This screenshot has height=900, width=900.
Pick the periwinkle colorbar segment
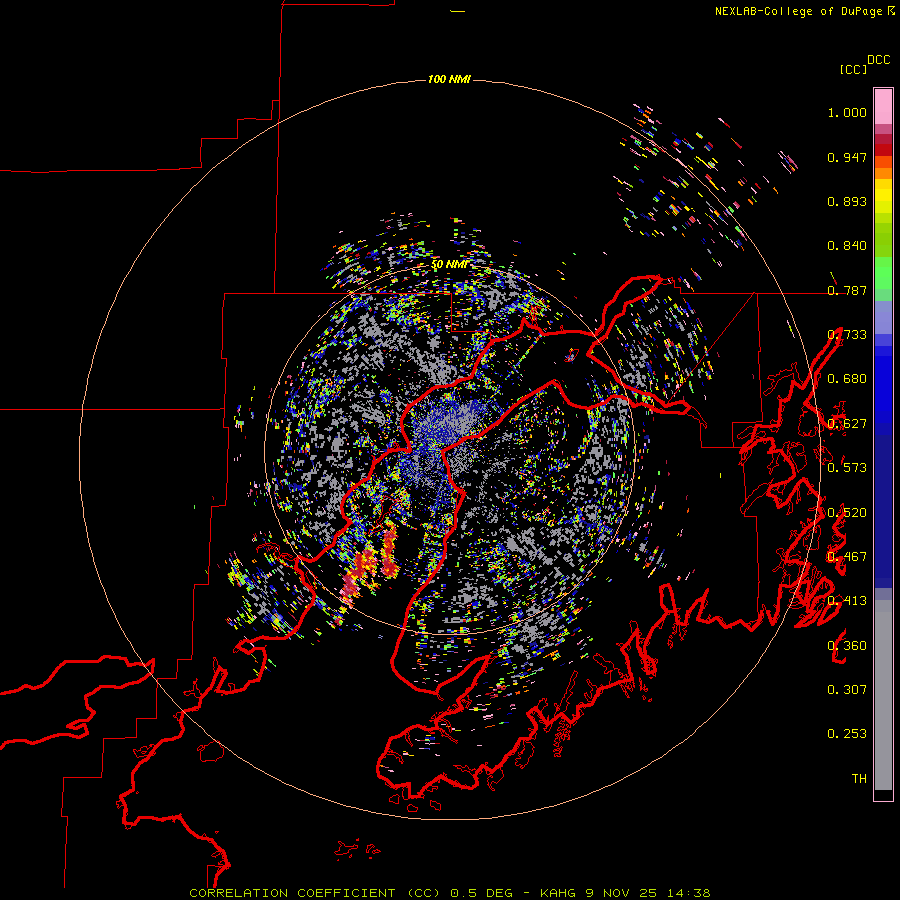[883, 317]
